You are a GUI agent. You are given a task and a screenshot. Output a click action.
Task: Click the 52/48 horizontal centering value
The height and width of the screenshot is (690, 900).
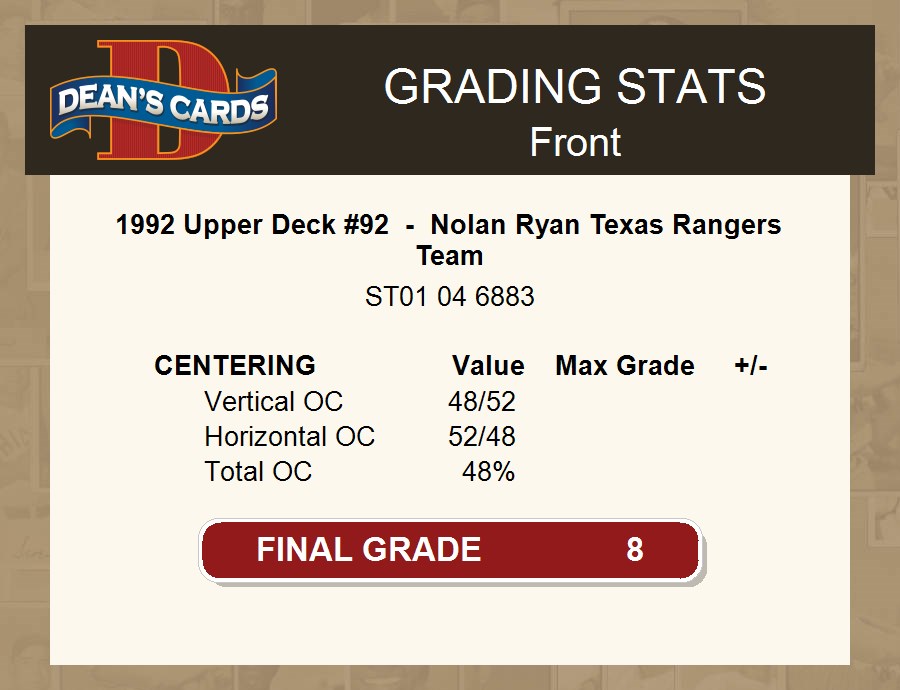coord(482,437)
